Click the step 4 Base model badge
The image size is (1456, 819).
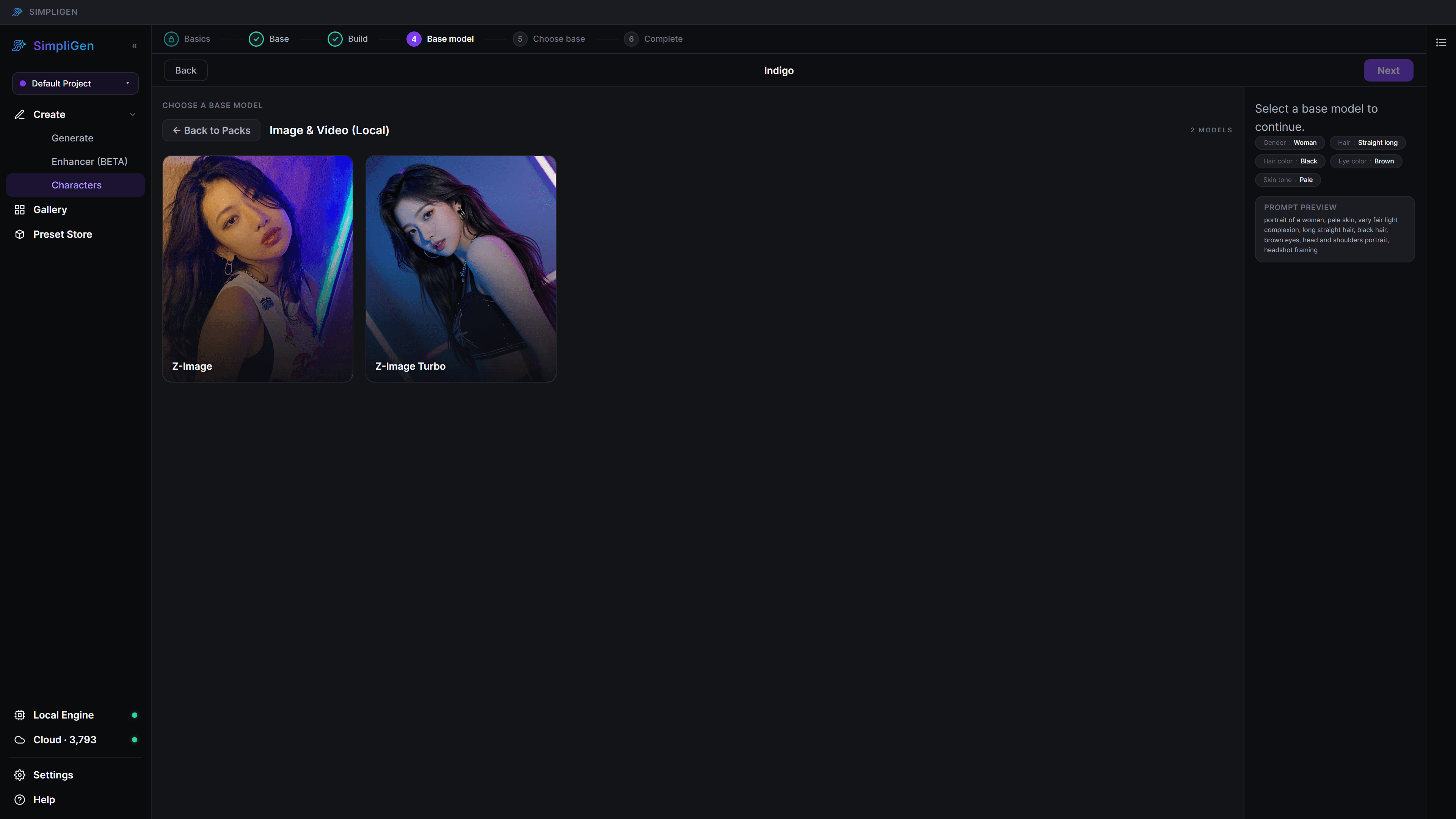(x=414, y=39)
